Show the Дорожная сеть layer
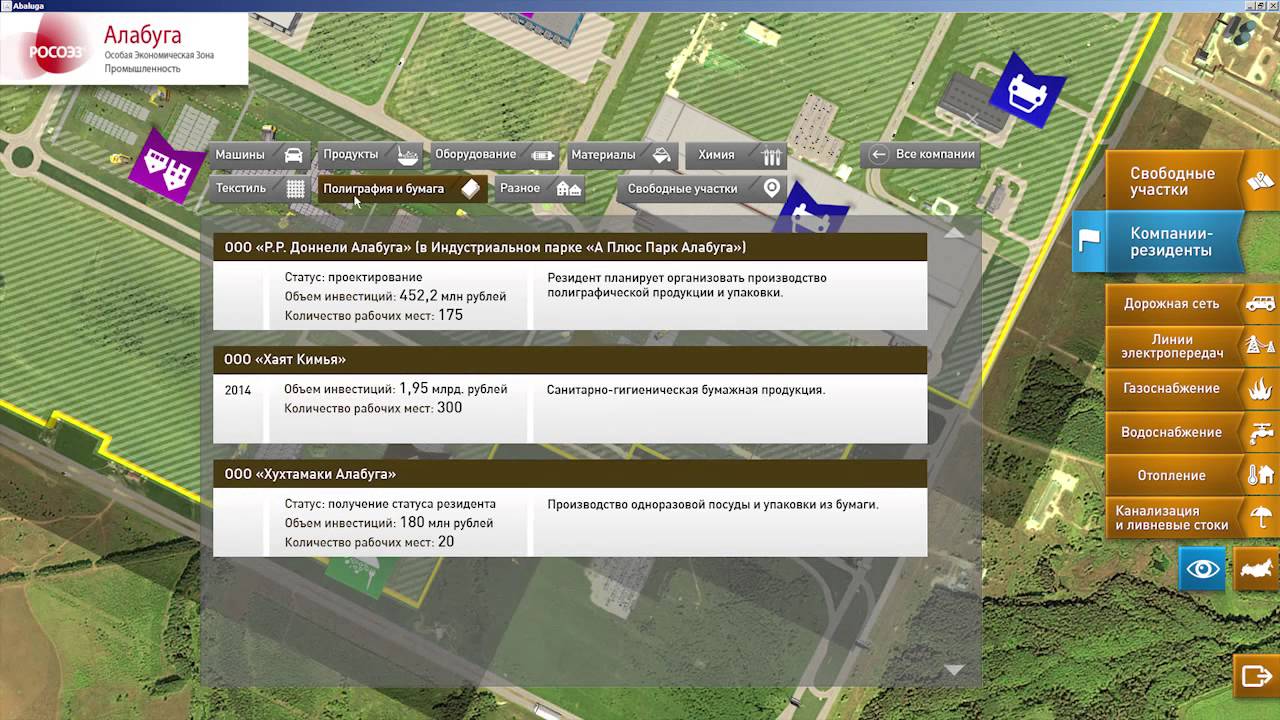The image size is (1280, 720). point(1191,303)
